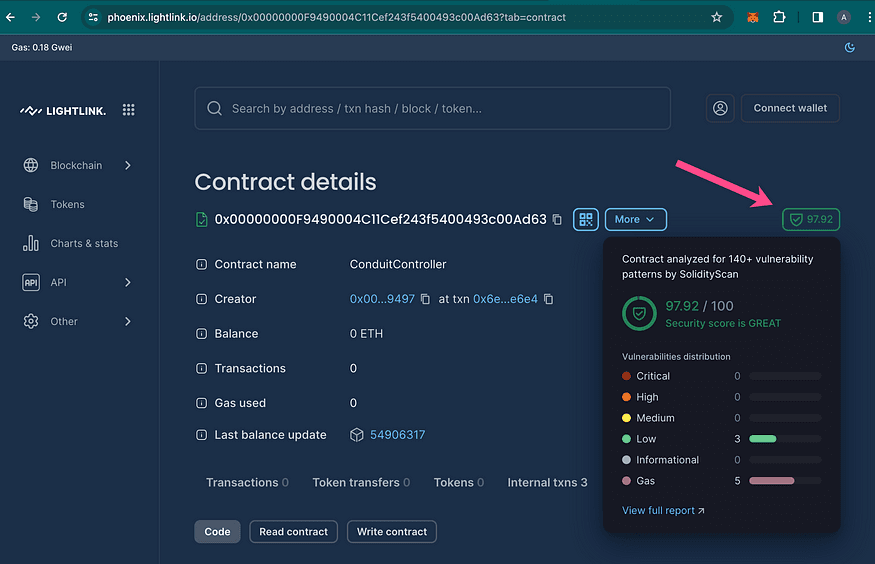Click the Gas vulnerabilities pink bar
Viewport: 875px width, 564px height.
pos(771,481)
